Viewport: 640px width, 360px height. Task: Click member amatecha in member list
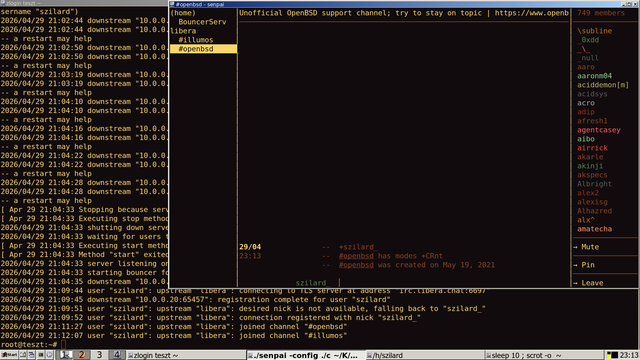click(x=594, y=229)
